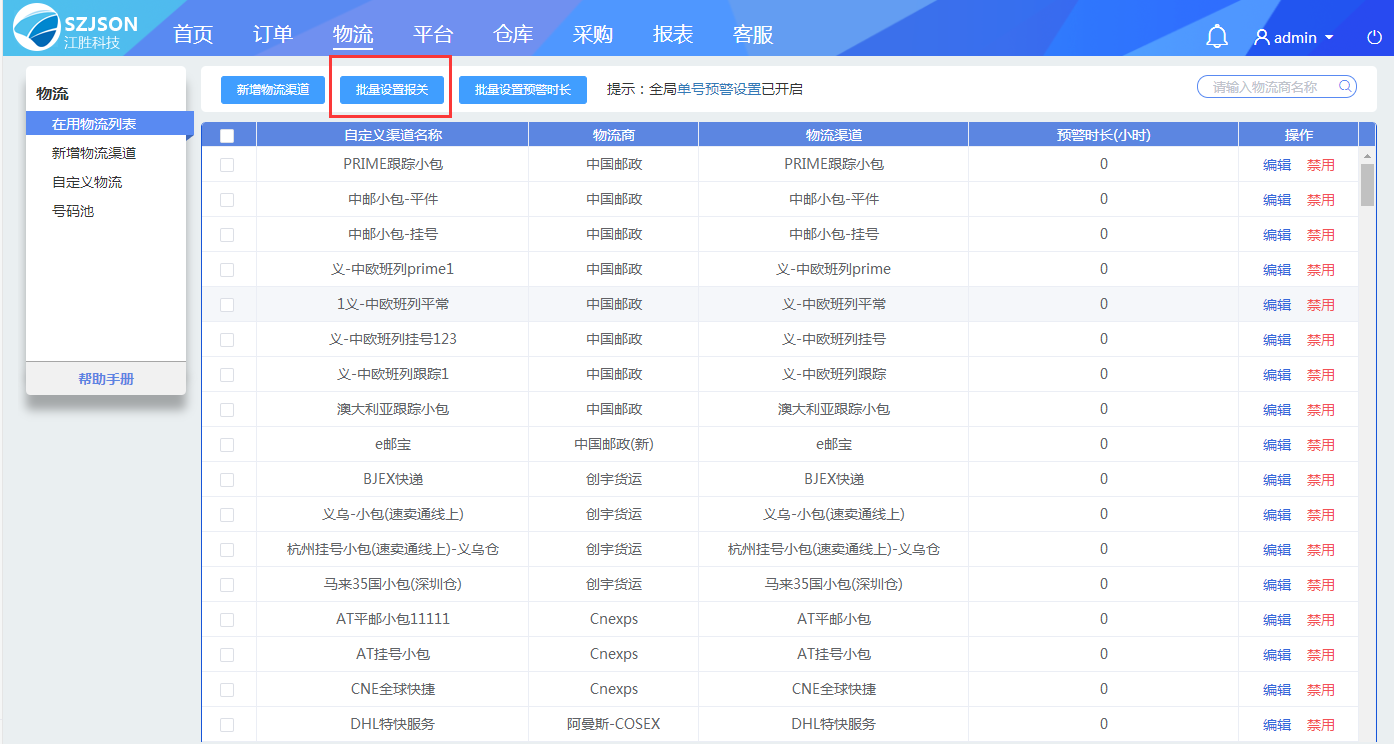The width and height of the screenshot is (1394, 744).
Task: Open the 采购 top menu
Action: [593, 34]
